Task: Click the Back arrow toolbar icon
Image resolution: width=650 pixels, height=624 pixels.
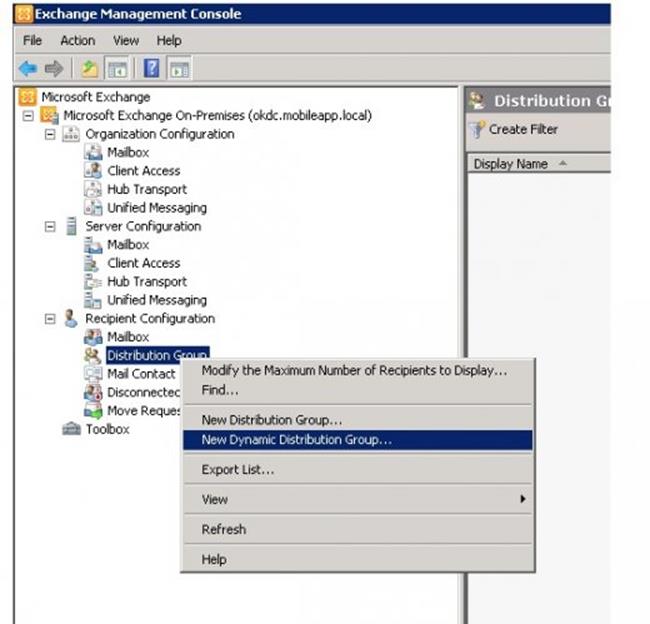Action: click(x=28, y=68)
